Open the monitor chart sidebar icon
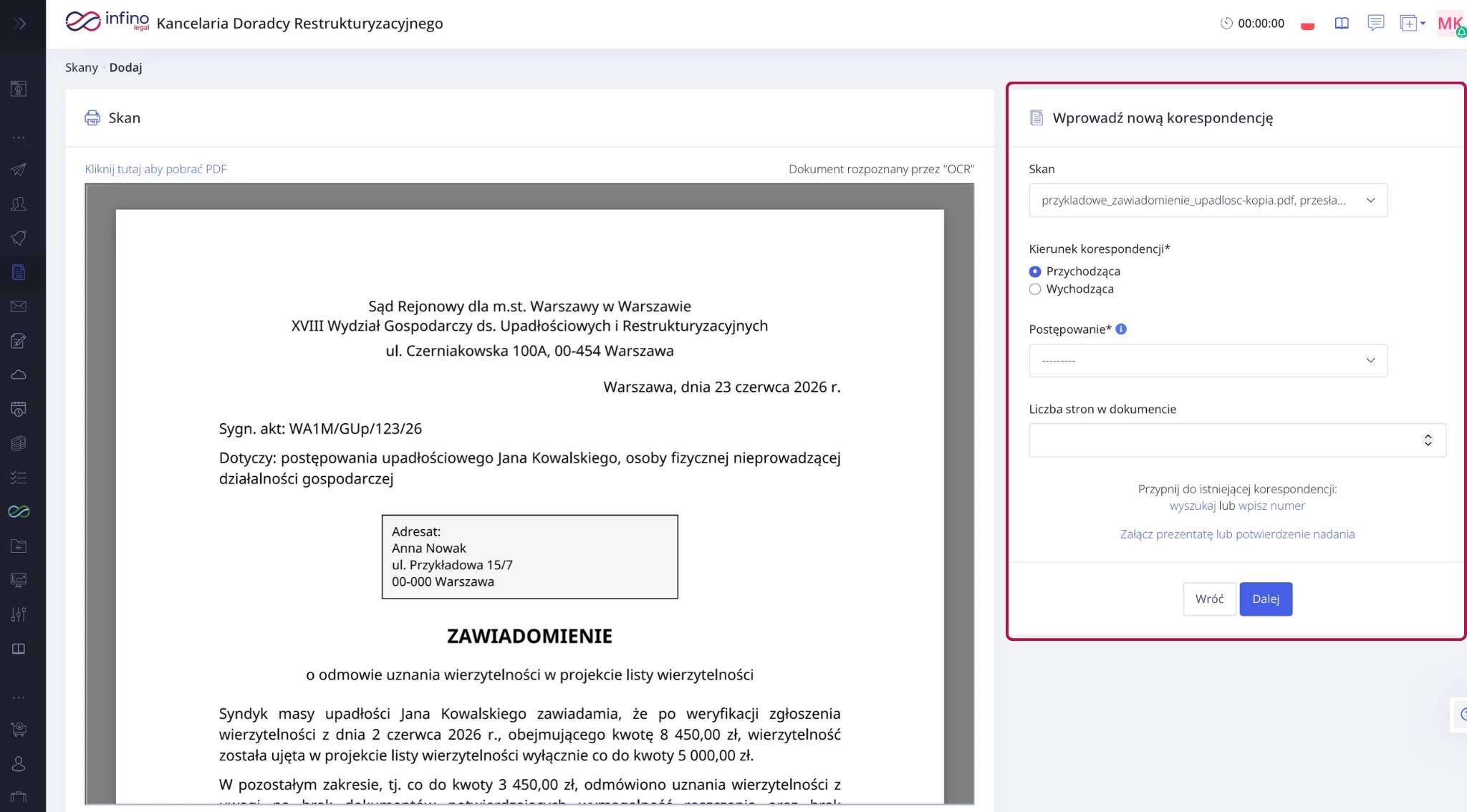1467x812 pixels. (x=19, y=580)
